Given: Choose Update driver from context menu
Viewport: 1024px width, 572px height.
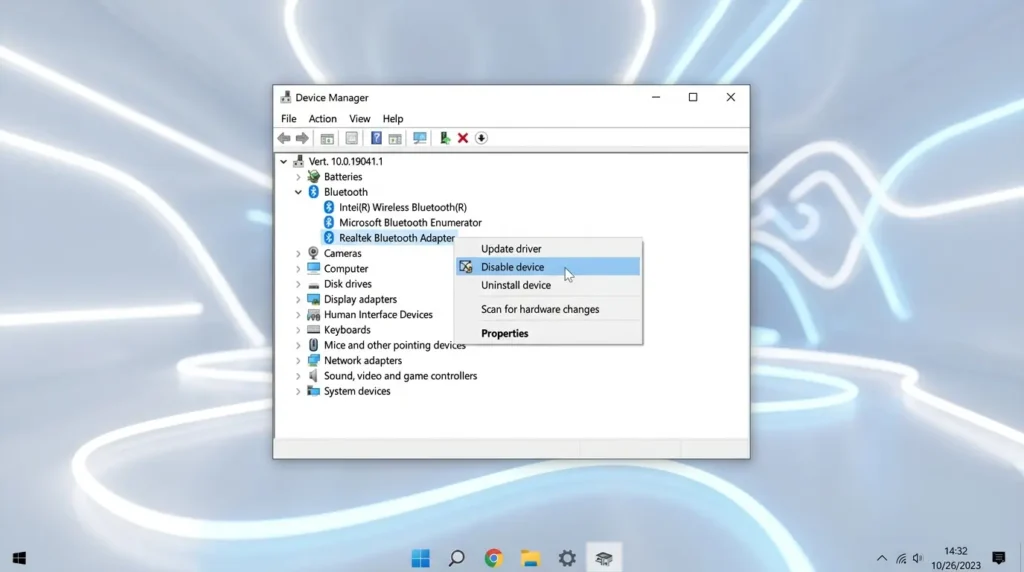Looking at the screenshot, I should tap(548, 249).
